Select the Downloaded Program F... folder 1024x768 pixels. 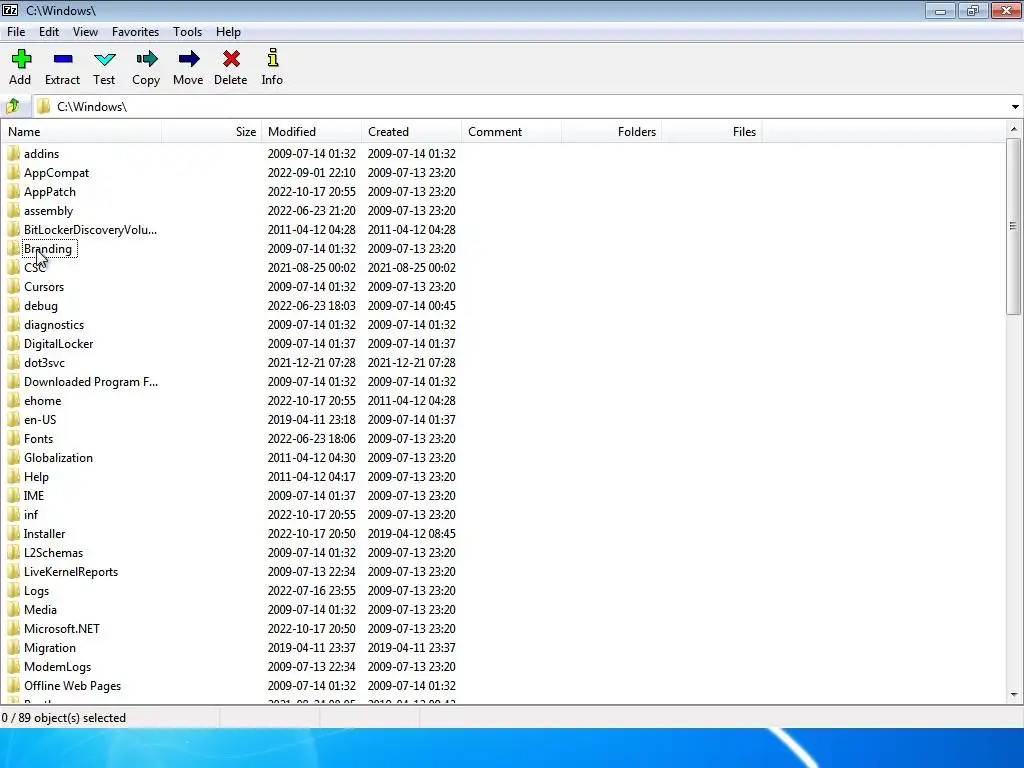tap(91, 381)
